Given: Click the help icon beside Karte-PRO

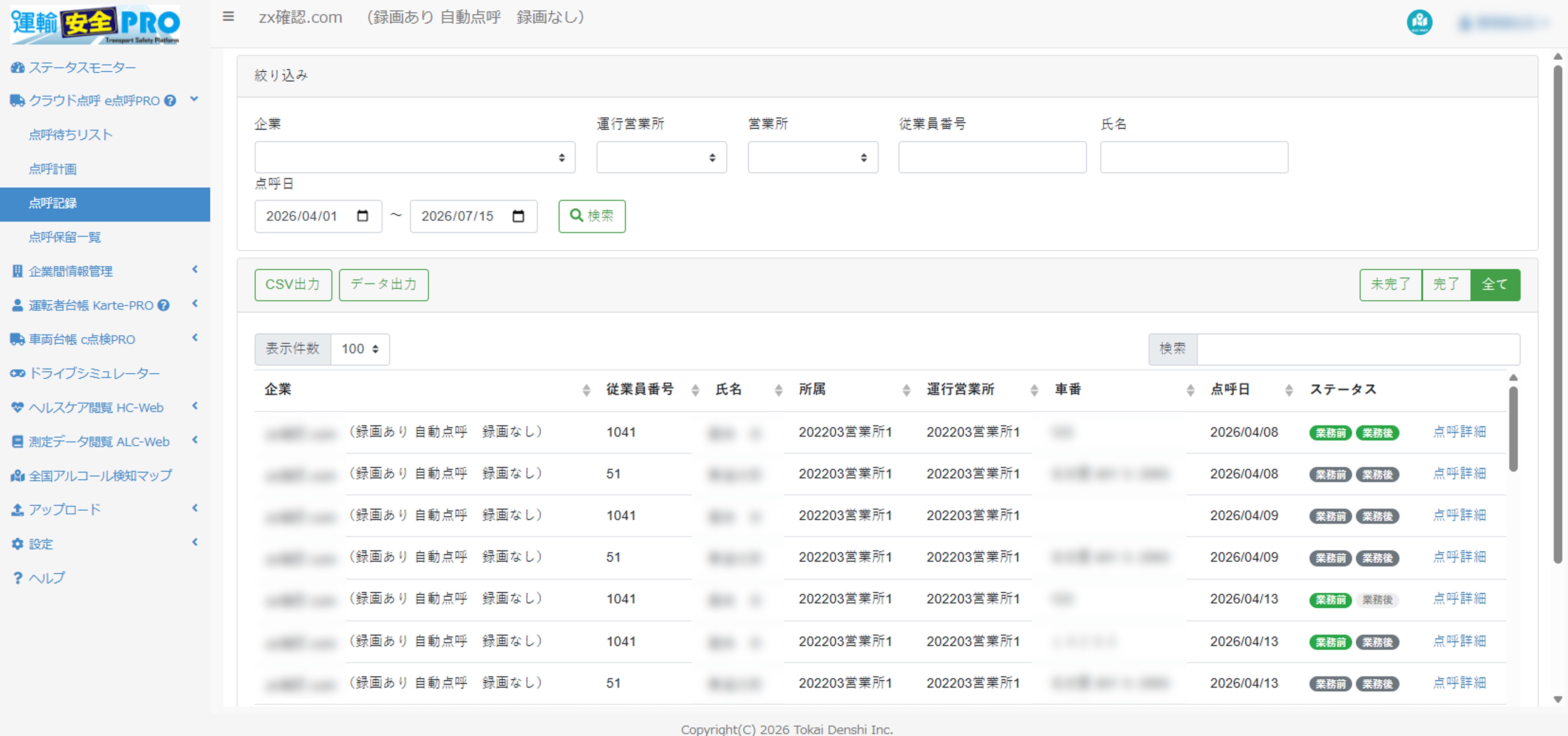Looking at the screenshot, I should click(x=164, y=305).
